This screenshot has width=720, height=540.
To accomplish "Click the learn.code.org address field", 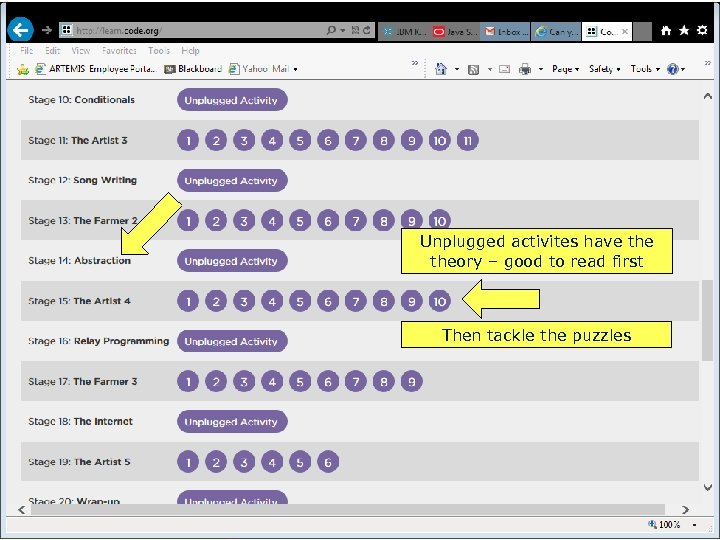I will [x=193, y=31].
